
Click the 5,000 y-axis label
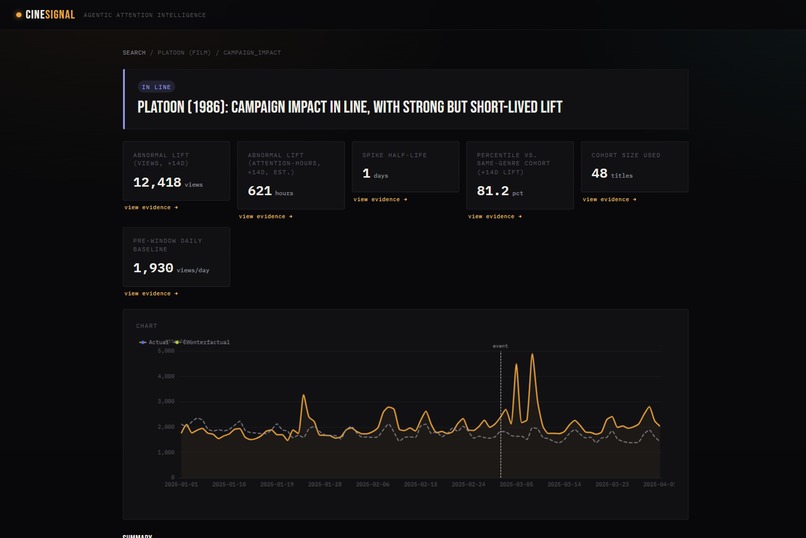click(166, 351)
